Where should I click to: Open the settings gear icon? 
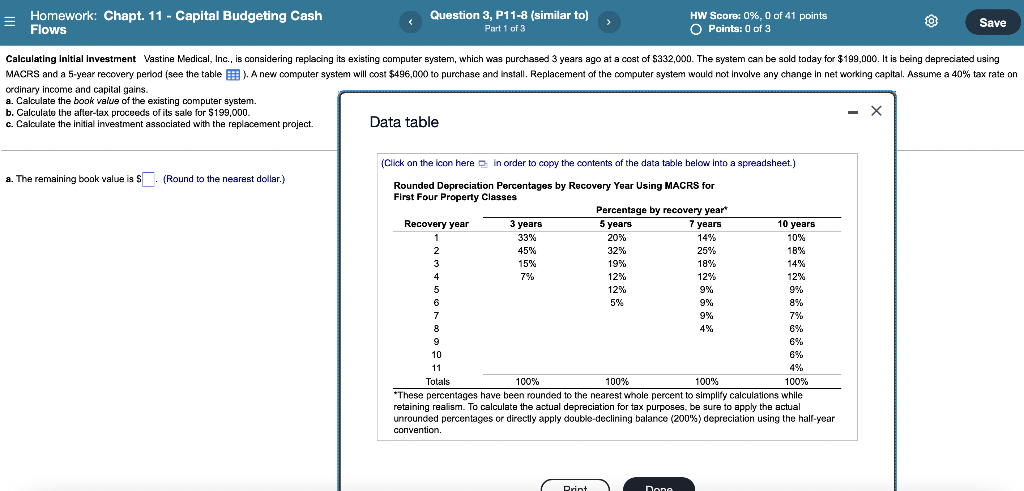[933, 22]
